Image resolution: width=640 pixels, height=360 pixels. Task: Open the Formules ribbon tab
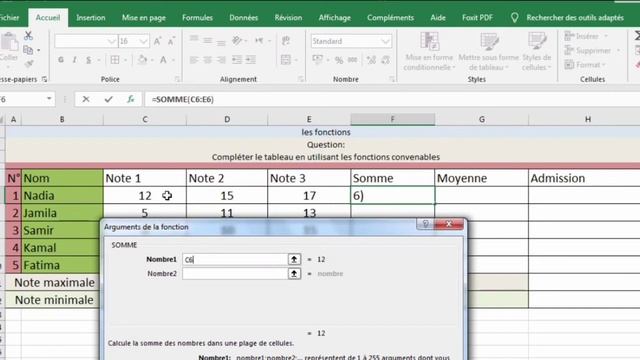point(197,18)
